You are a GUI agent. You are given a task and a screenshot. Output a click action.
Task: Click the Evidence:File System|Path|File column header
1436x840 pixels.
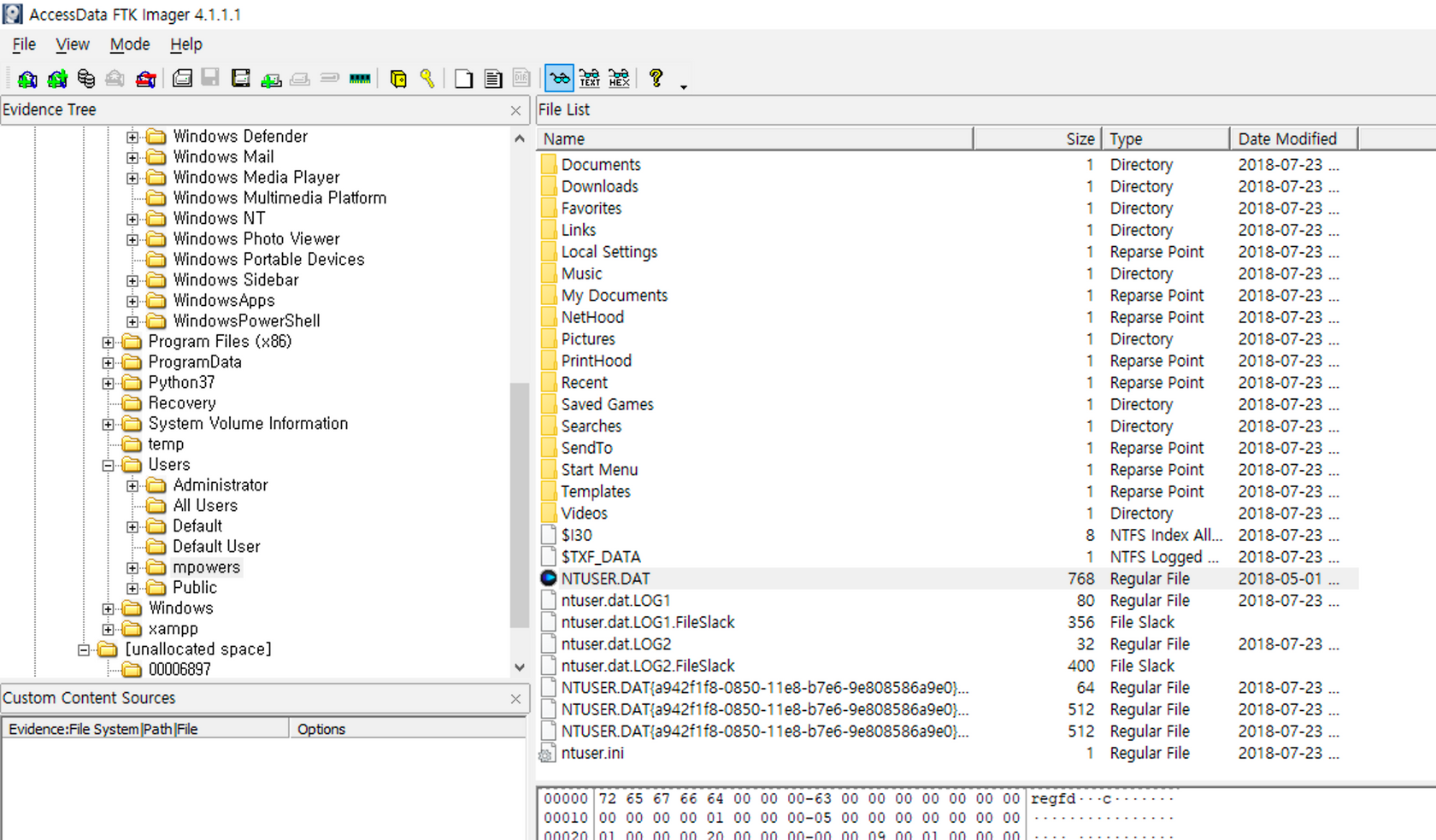tap(145, 729)
